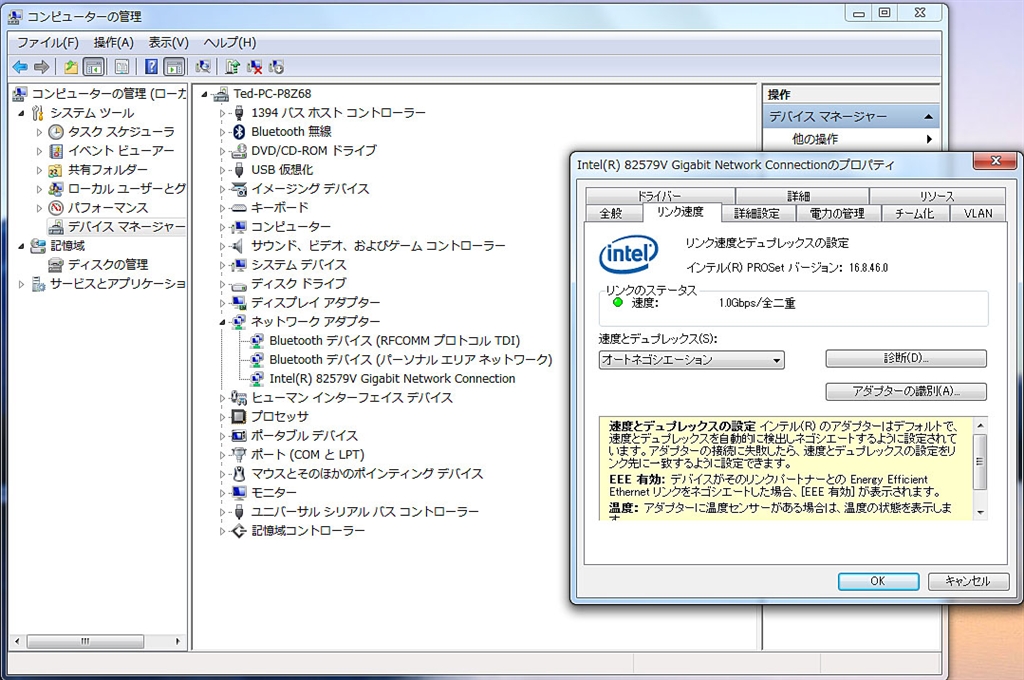Click the コンピューターの管理 root node icon

20,94
